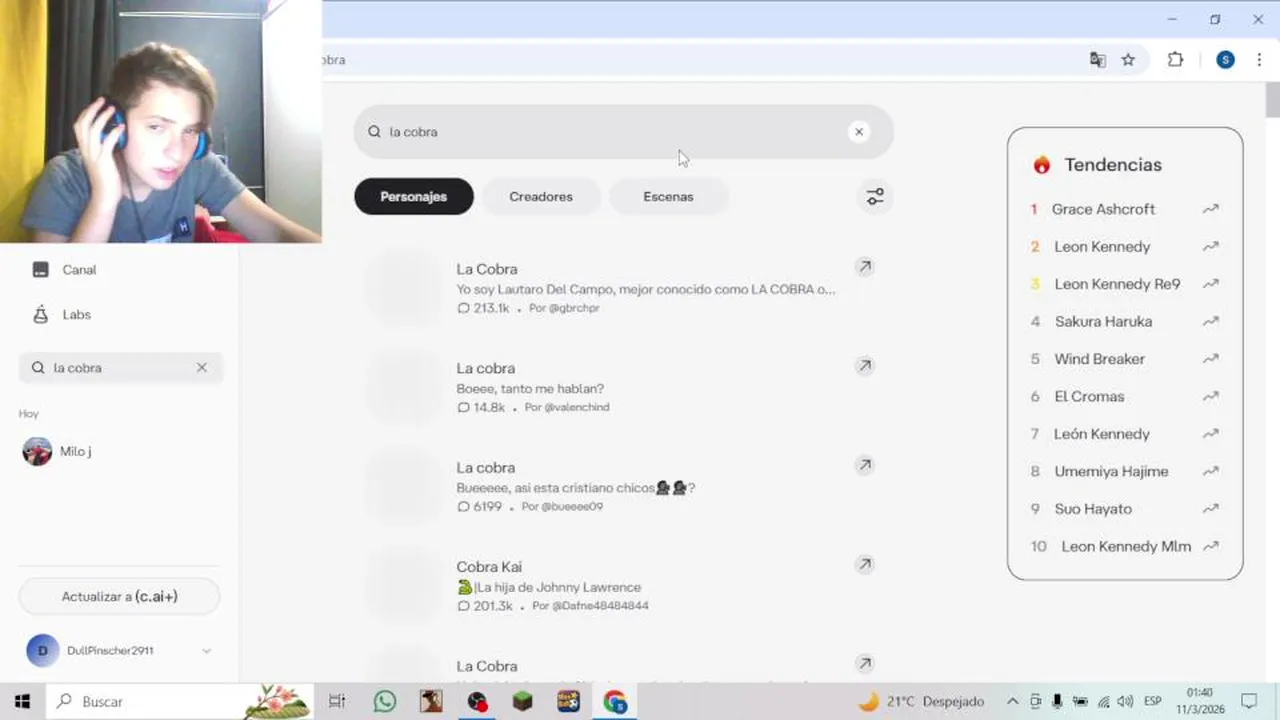Open trending Grace Ashcroft
1280x720 pixels.
click(x=1103, y=209)
